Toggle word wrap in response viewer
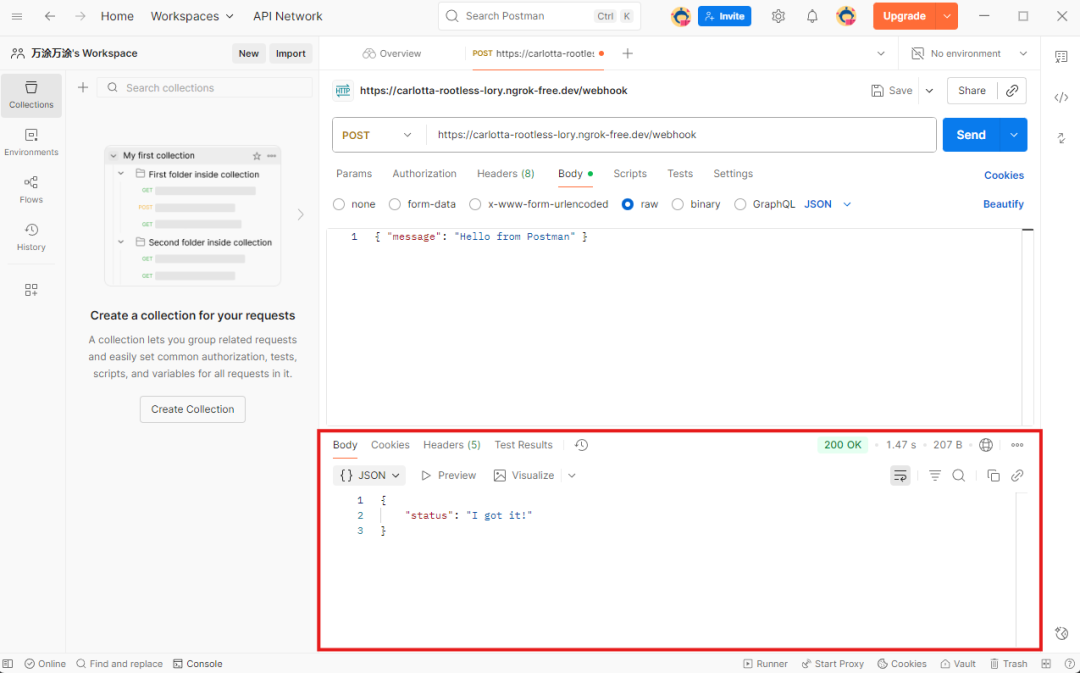1080x673 pixels. 900,476
